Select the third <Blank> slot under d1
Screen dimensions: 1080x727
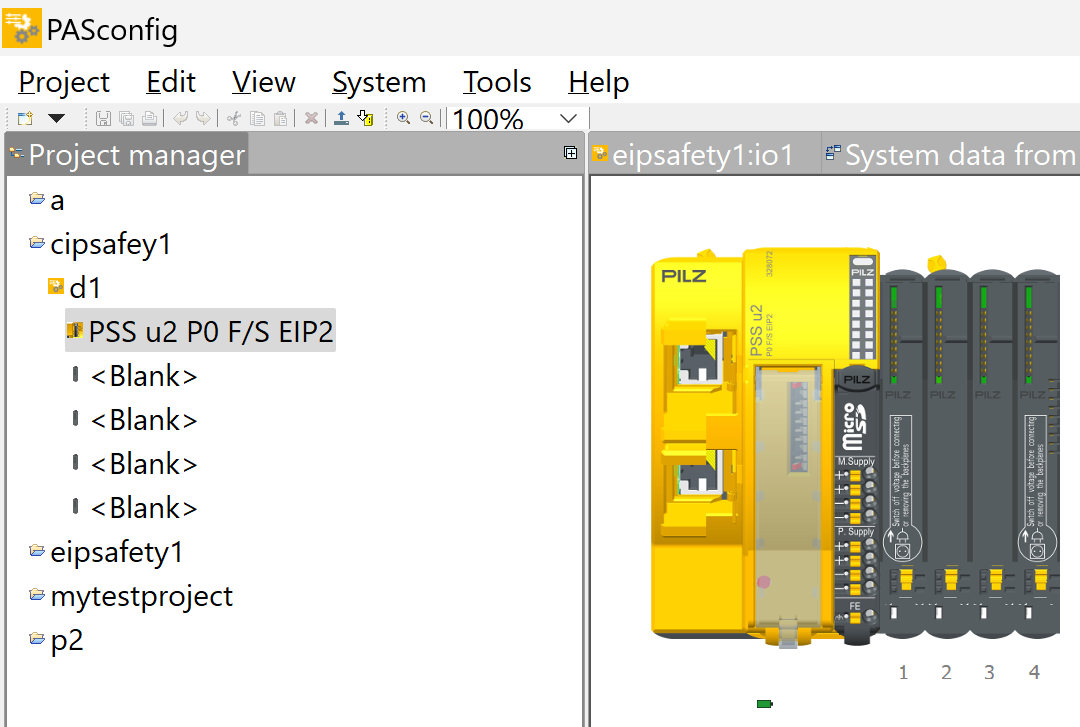pyautogui.click(x=144, y=464)
